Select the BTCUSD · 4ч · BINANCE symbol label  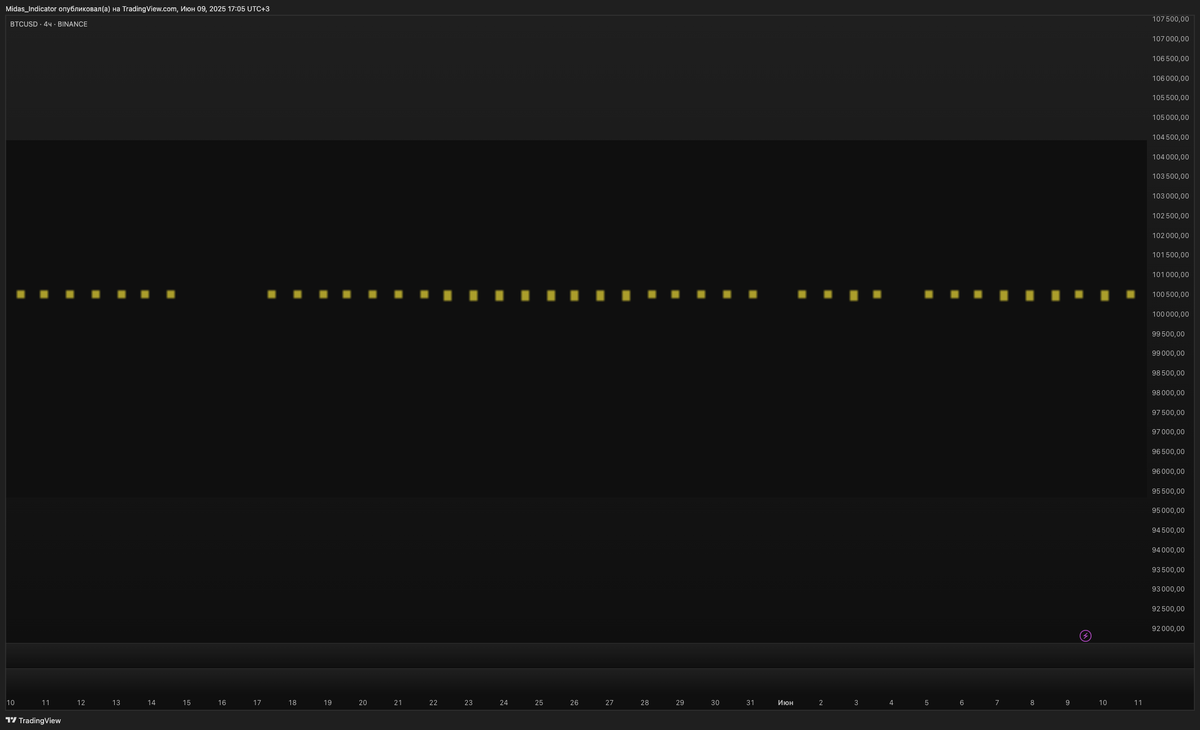point(49,24)
